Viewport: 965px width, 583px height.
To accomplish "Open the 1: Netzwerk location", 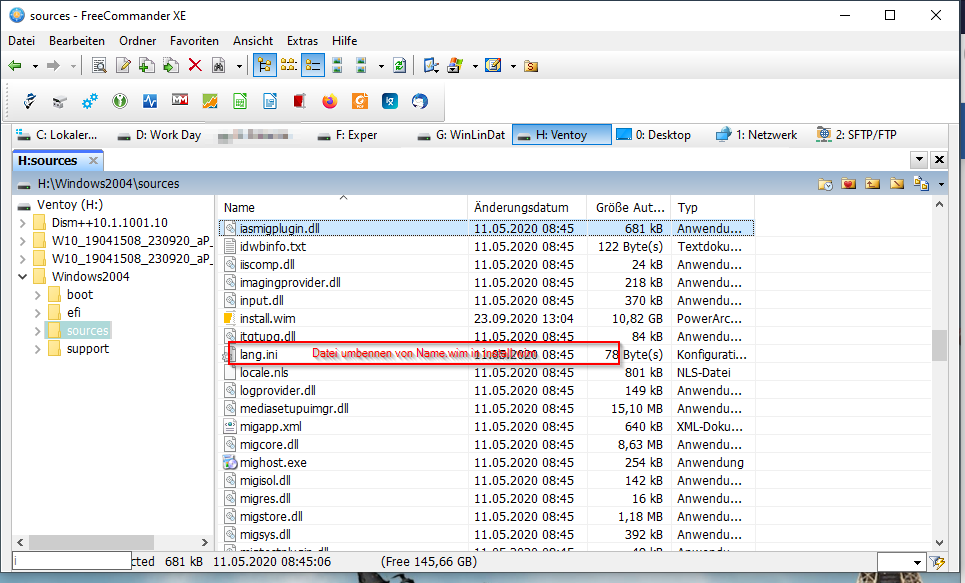I will (x=756, y=135).
